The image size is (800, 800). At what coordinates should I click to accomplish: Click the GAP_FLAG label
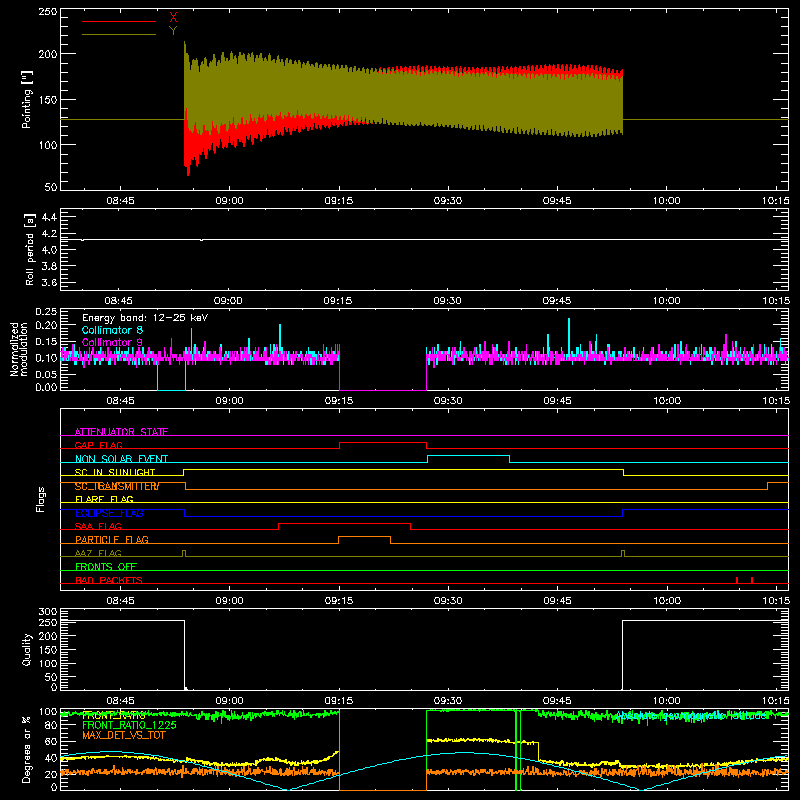(x=98, y=445)
